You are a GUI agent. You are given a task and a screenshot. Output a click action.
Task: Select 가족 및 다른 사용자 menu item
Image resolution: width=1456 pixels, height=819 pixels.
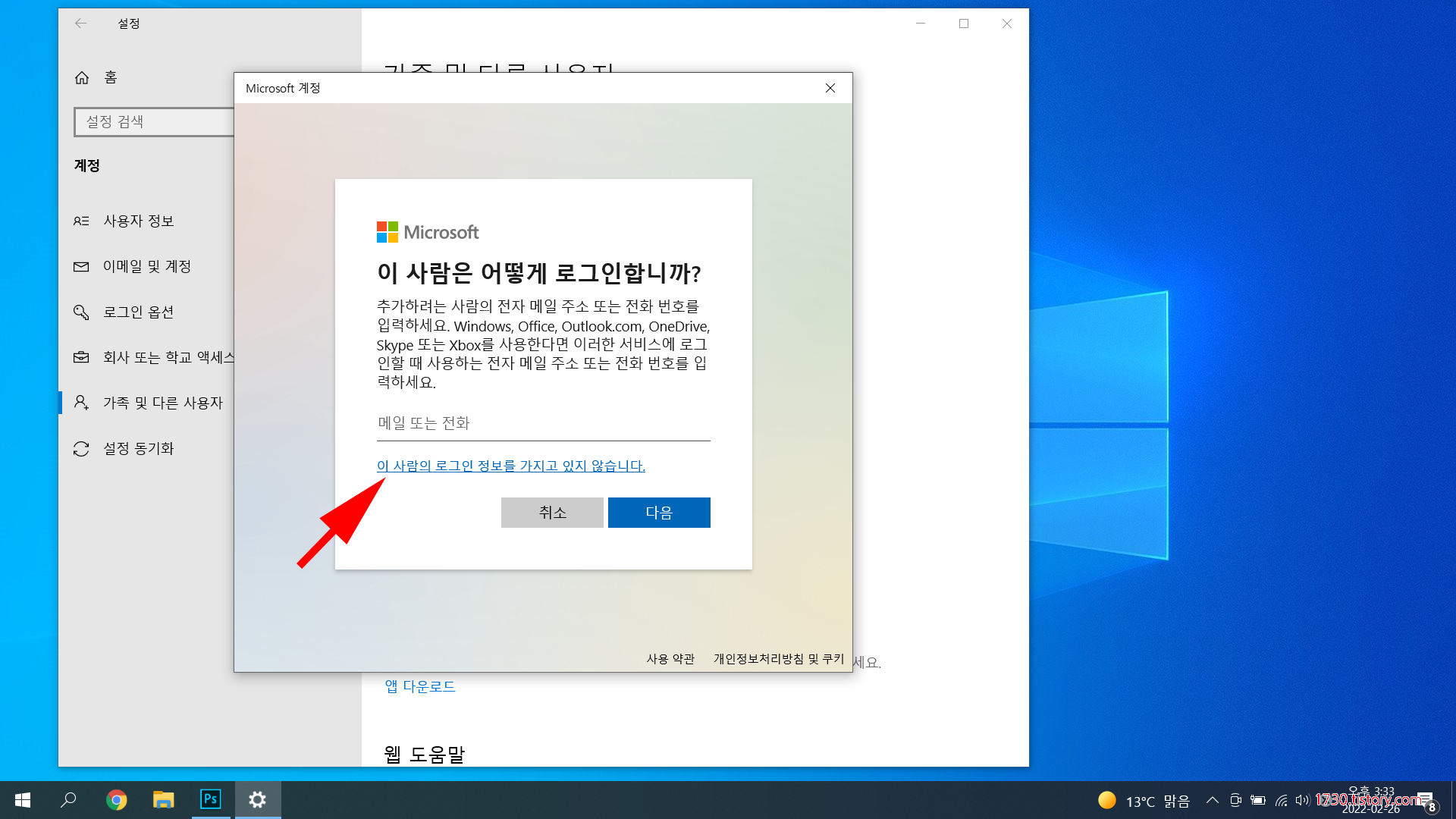pos(162,403)
